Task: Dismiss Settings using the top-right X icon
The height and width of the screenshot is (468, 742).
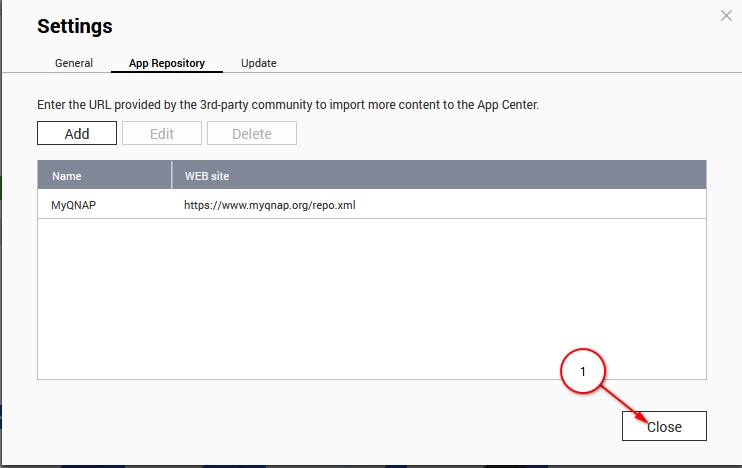Action: coord(726,16)
